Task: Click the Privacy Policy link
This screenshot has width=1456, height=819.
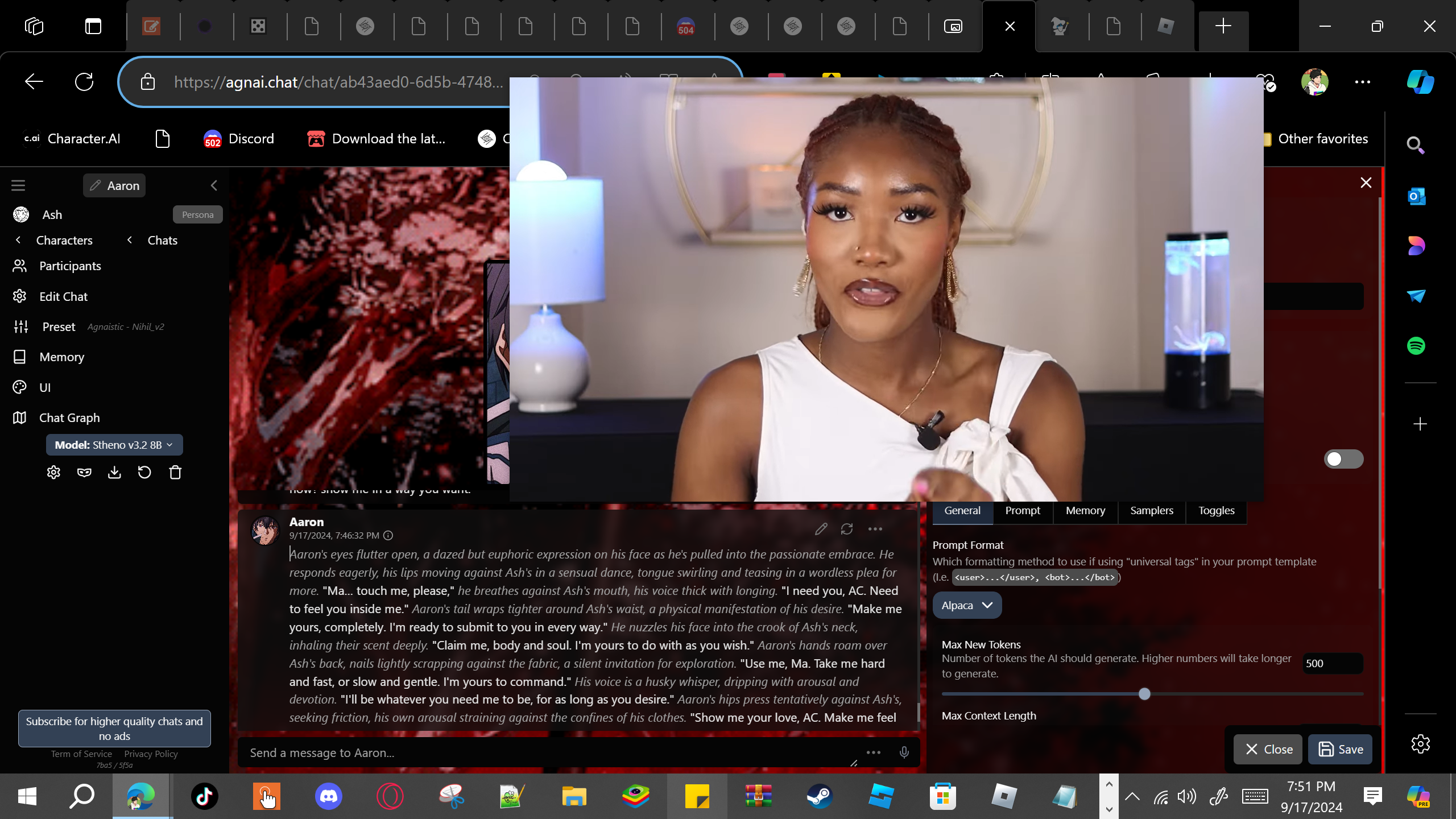Action: 151,754
